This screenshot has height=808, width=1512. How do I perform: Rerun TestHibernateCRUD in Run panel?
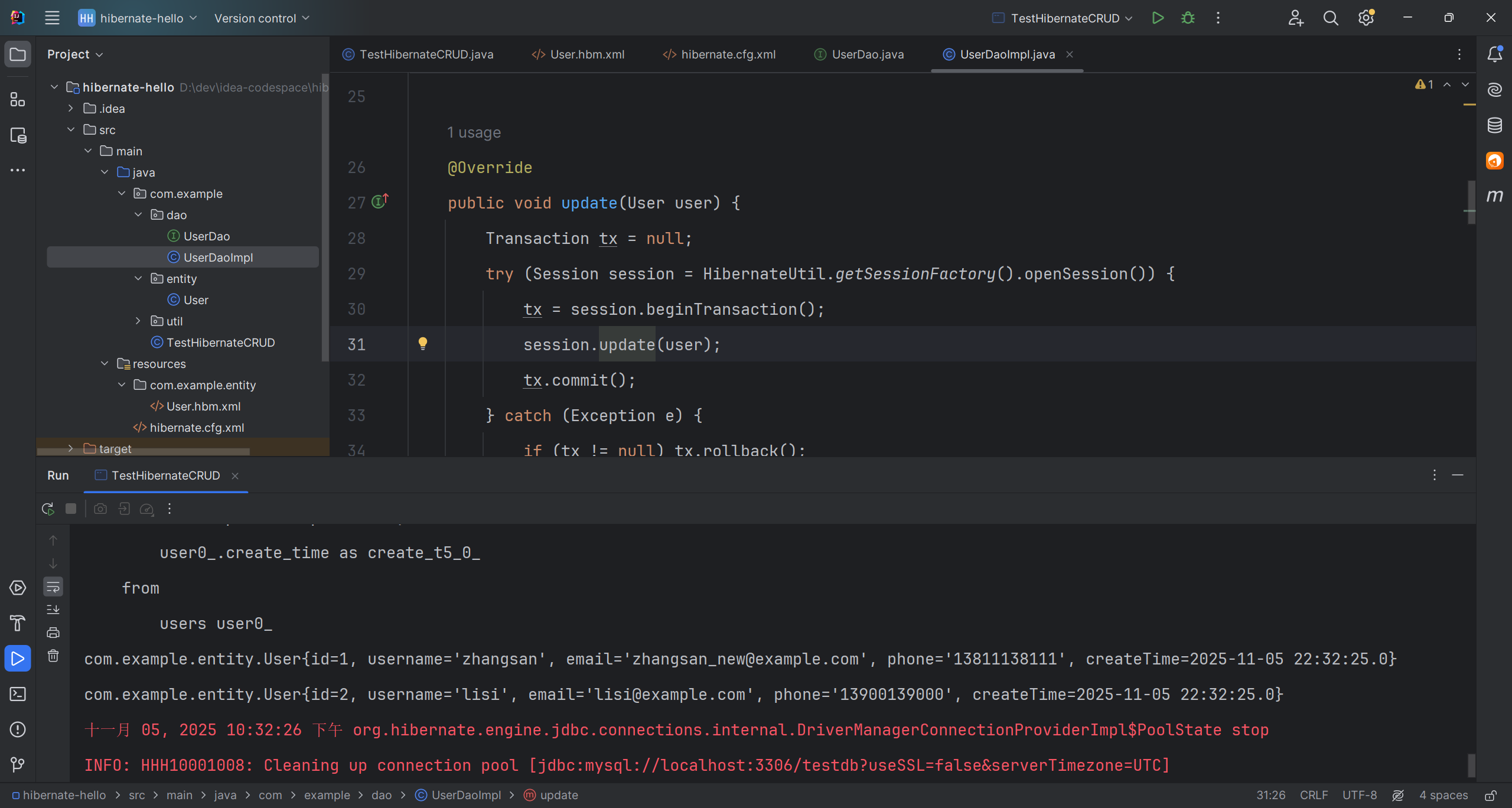click(x=48, y=509)
